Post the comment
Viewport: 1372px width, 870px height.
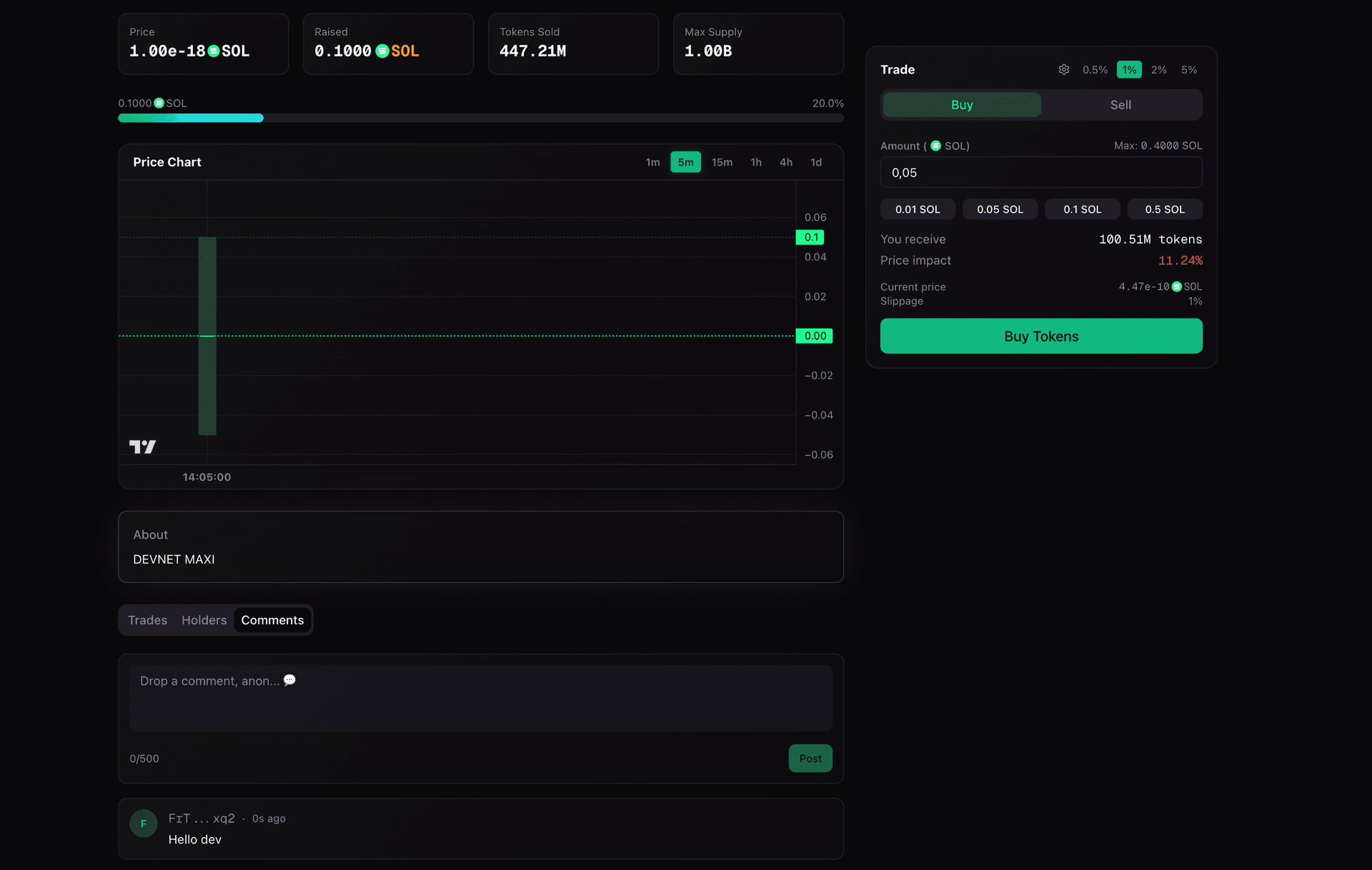pos(810,759)
